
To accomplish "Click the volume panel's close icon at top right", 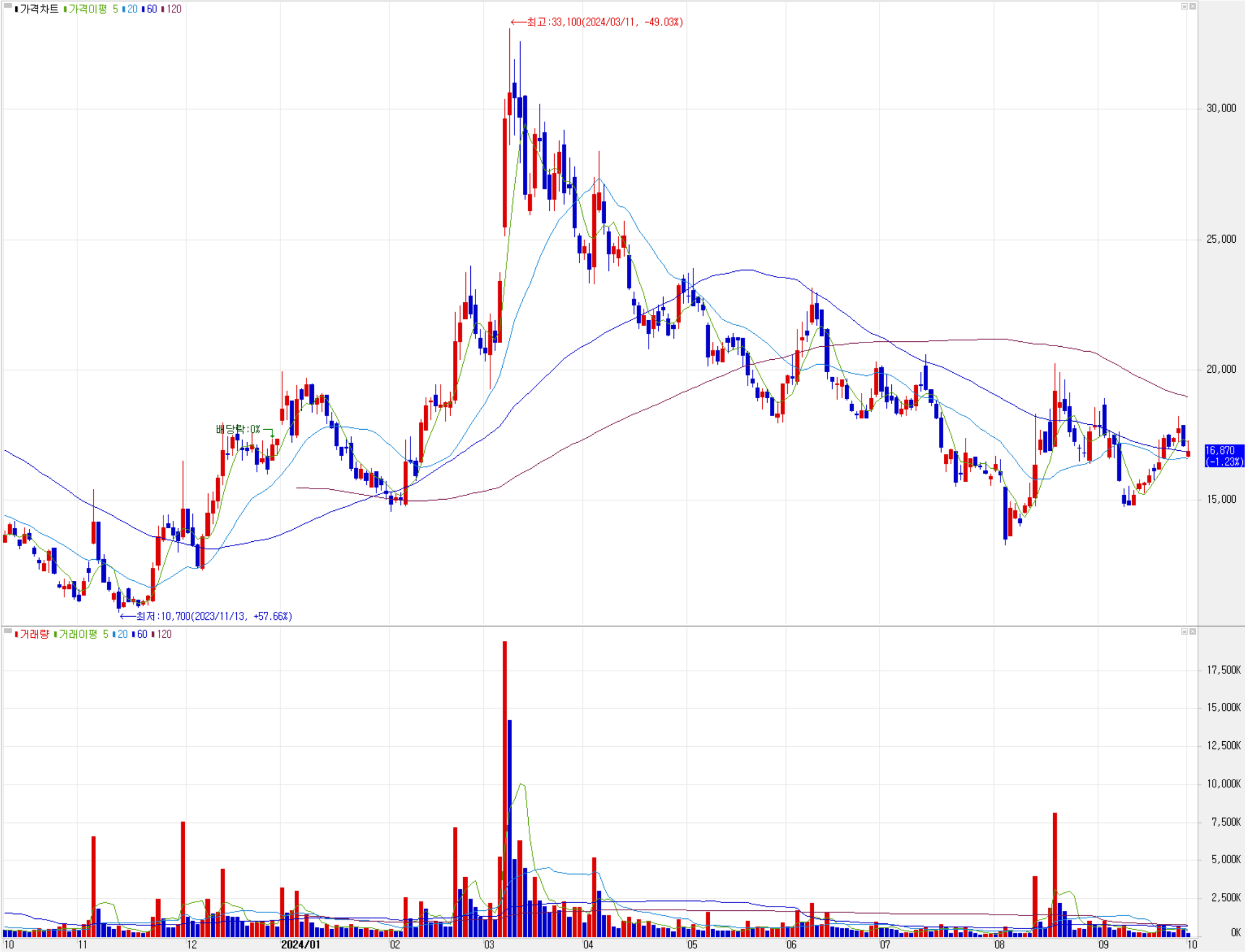I will point(1192,631).
